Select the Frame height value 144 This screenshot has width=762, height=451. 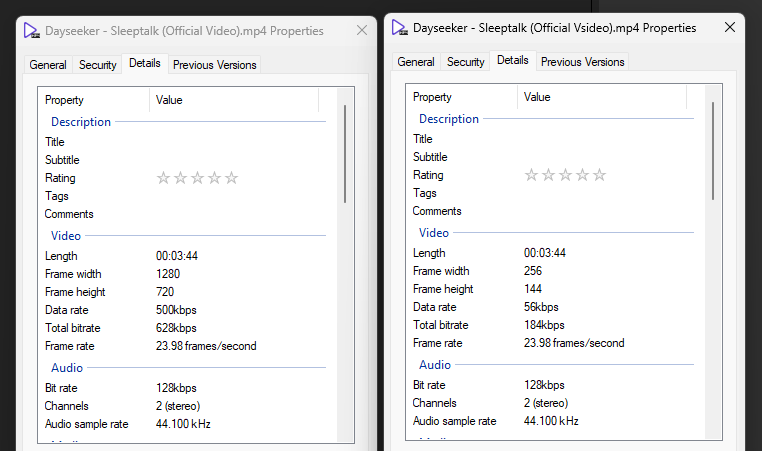tap(533, 289)
